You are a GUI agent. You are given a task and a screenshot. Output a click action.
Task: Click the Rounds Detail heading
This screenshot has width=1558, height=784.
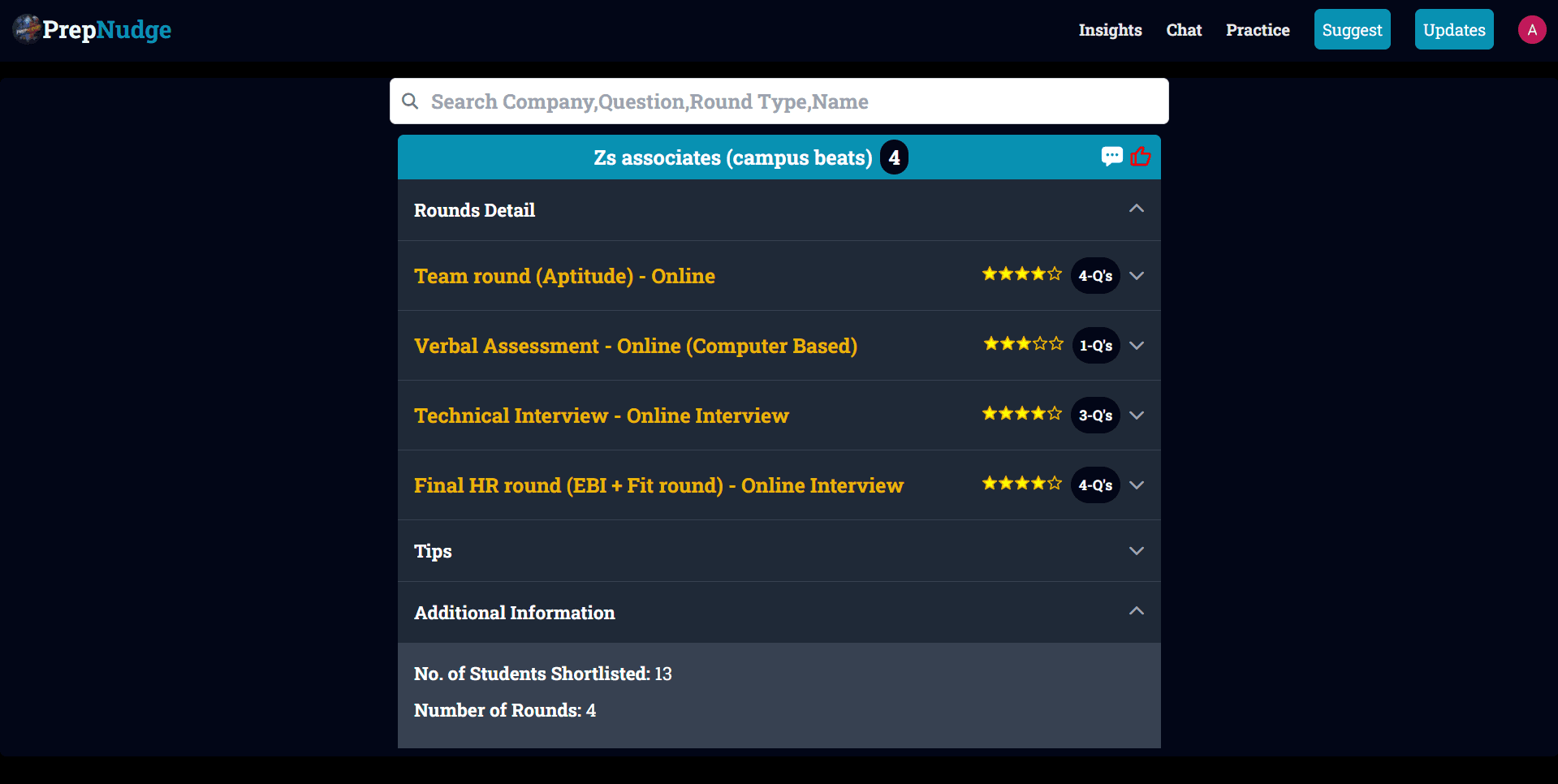pyautogui.click(x=474, y=210)
